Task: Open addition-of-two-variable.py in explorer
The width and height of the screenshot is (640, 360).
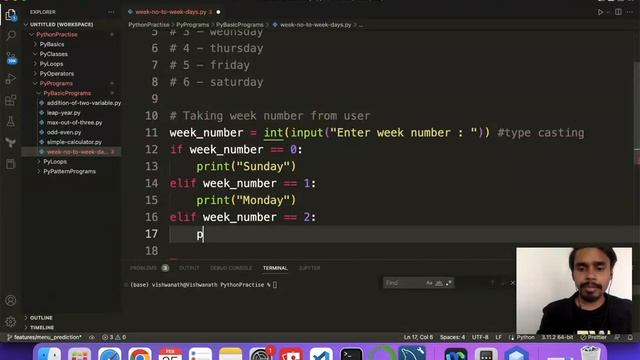Action: point(84,103)
